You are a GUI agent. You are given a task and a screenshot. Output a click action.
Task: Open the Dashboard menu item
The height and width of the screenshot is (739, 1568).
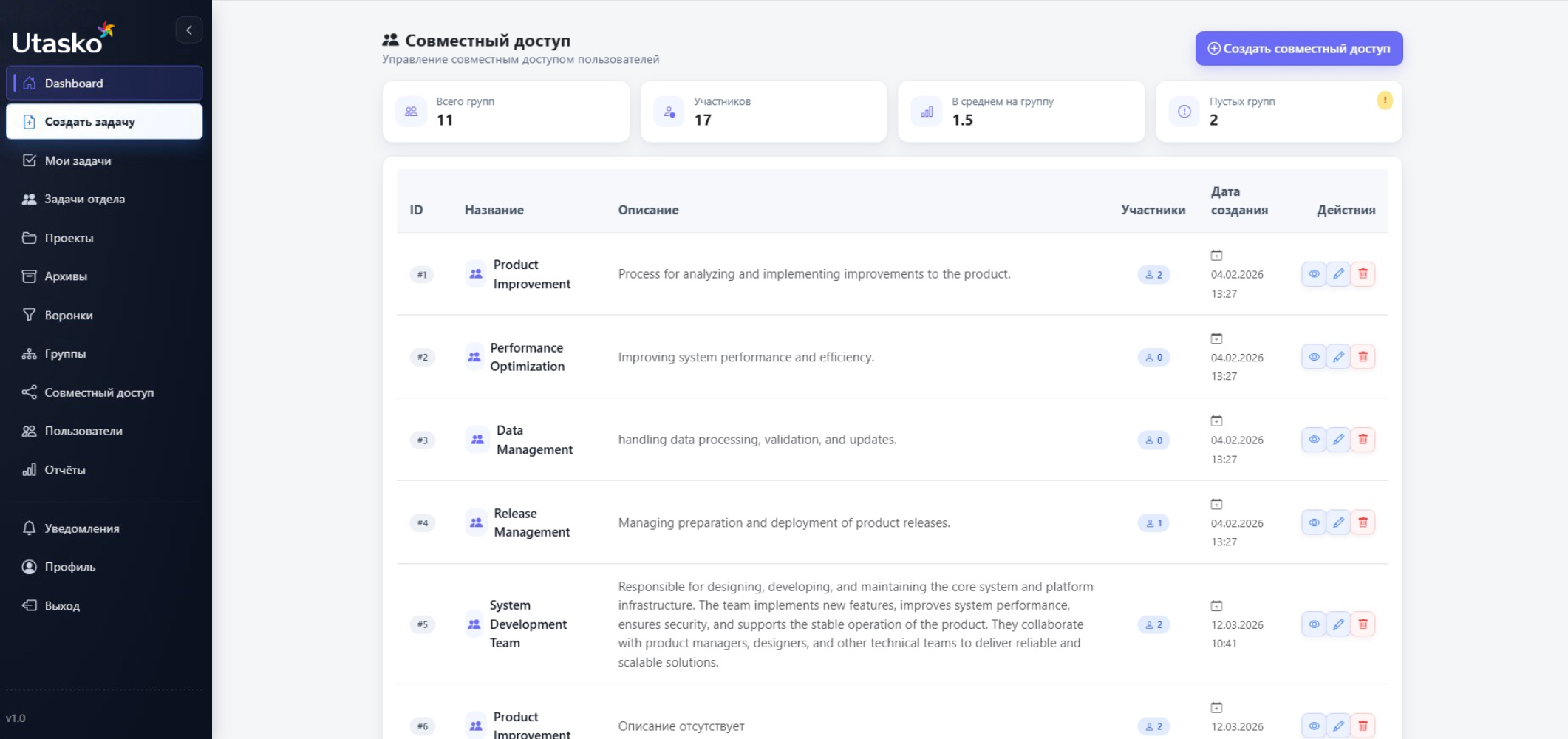click(x=74, y=83)
